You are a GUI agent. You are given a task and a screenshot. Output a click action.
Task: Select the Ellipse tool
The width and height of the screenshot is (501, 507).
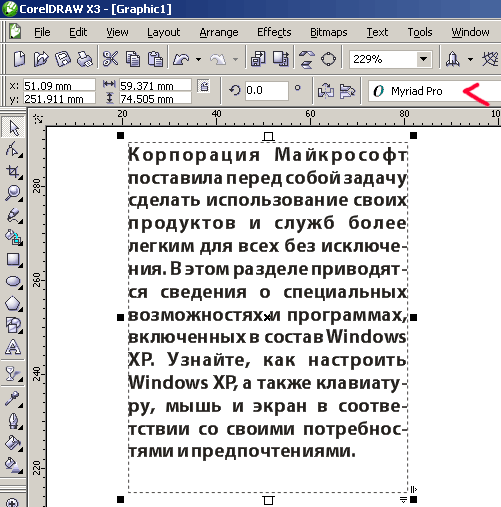point(13,281)
